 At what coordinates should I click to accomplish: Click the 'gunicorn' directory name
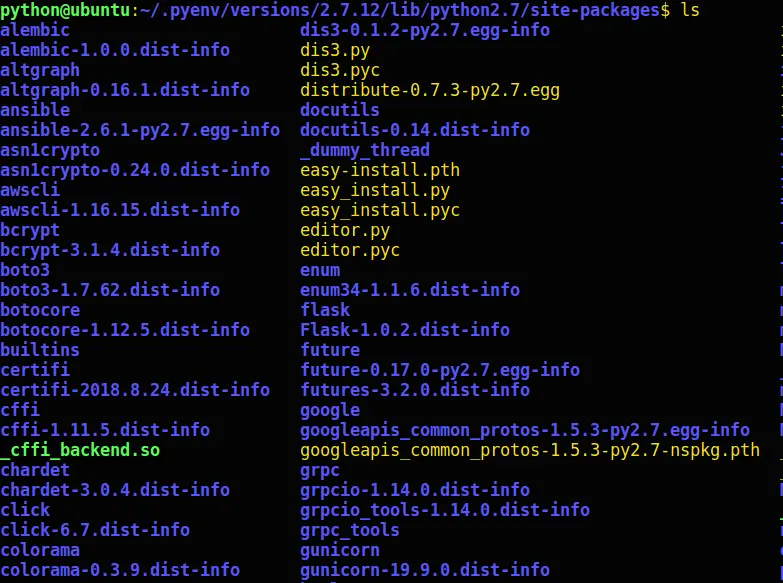click(340, 550)
